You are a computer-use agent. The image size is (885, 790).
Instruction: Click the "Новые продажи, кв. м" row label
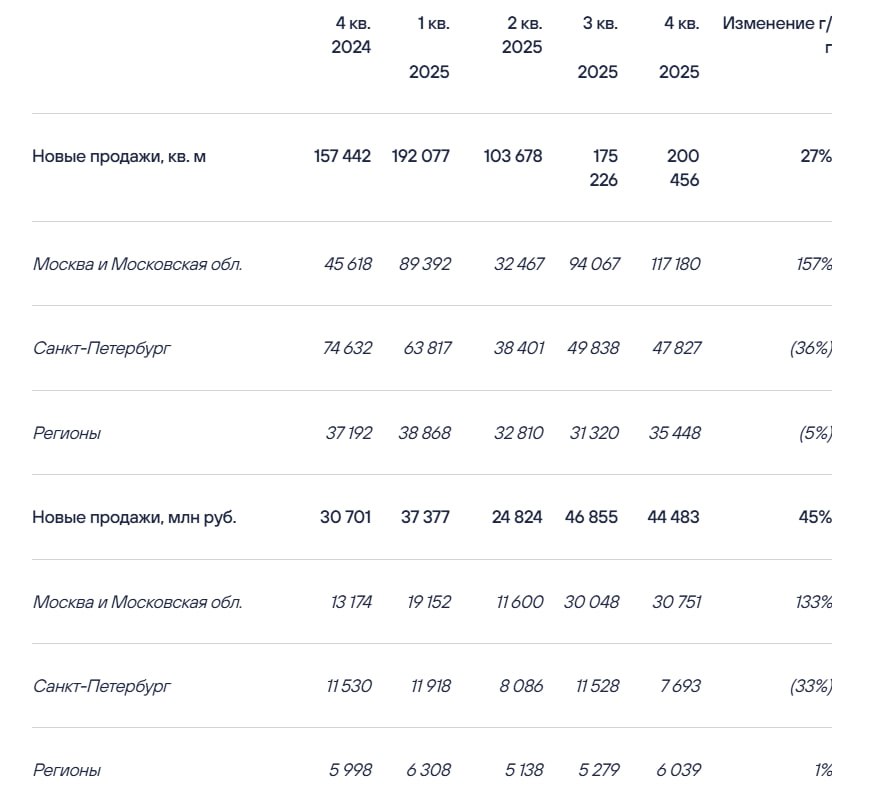119,156
